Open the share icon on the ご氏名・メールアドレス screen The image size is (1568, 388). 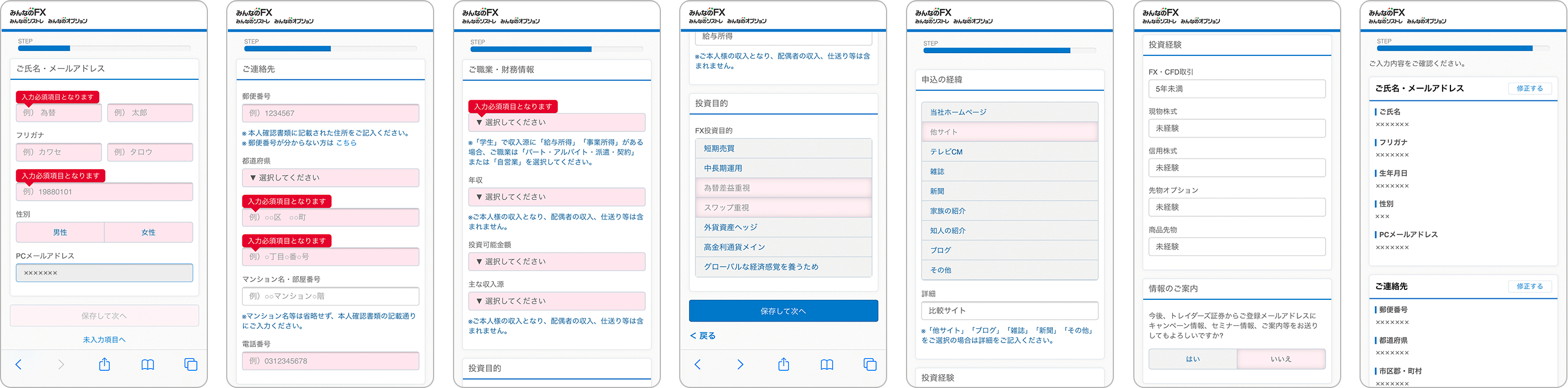pyautogui.click(x=105, y=364)
